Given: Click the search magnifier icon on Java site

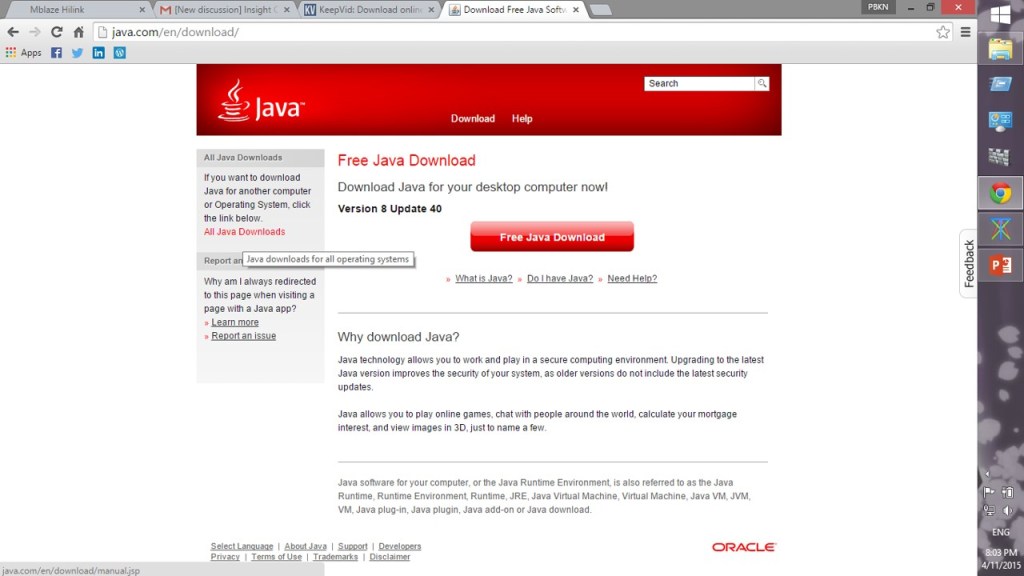Looking at the screenshot, I should 762,84.
